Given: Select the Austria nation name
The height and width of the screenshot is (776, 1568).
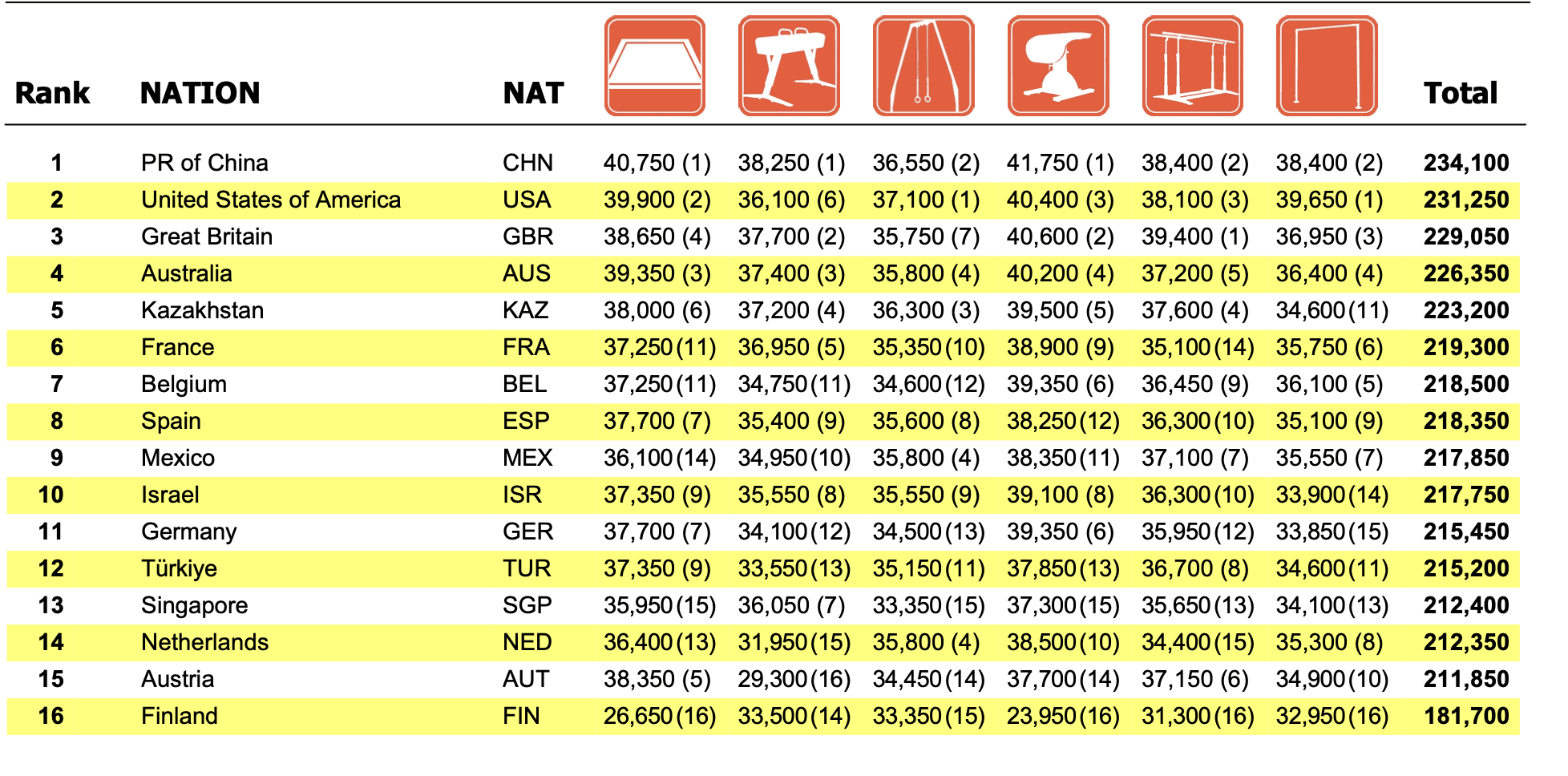Looking at the screenshot, I should (178, 679).
